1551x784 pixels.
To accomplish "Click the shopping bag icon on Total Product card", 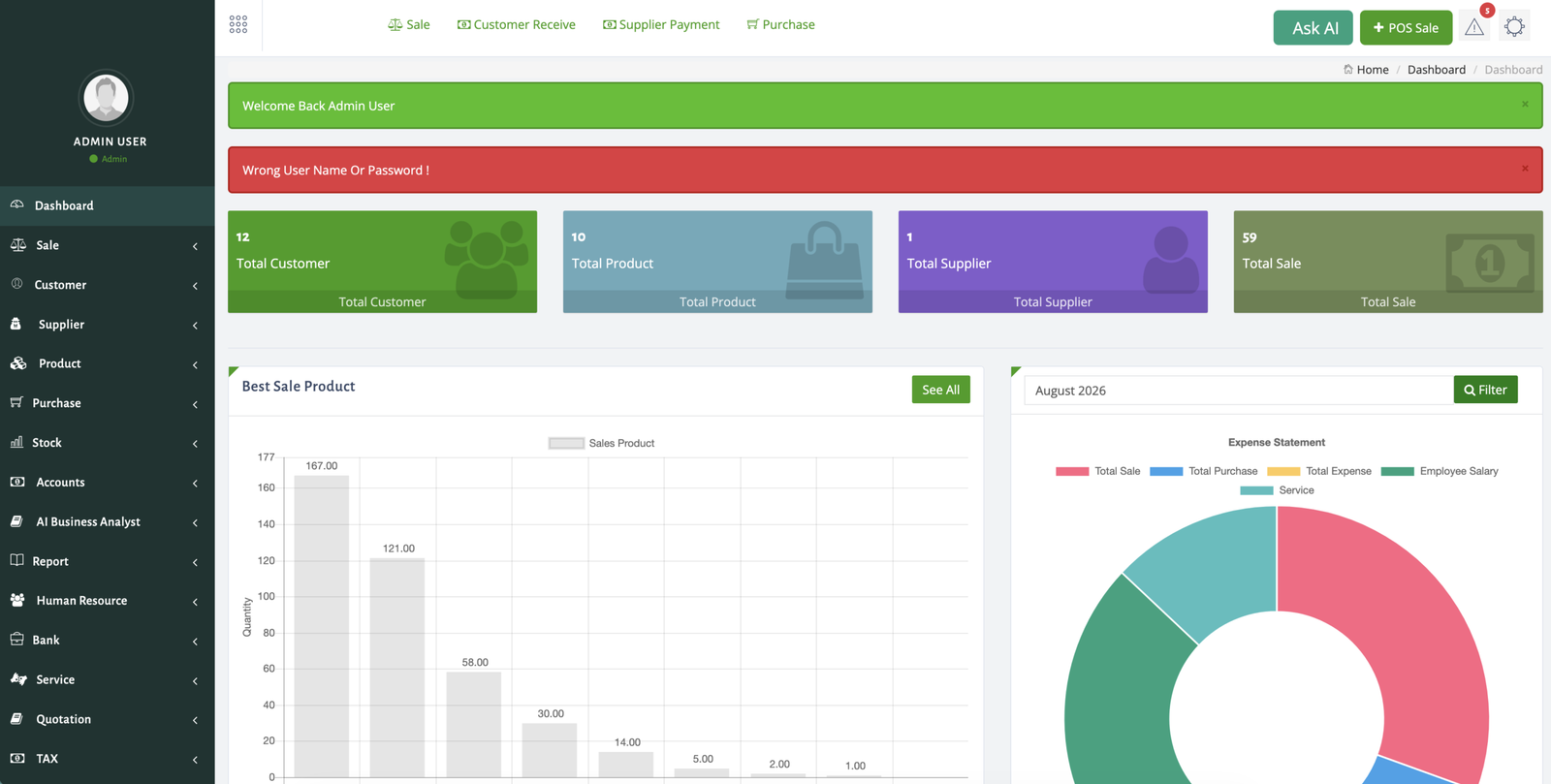I will coord(824,260).
